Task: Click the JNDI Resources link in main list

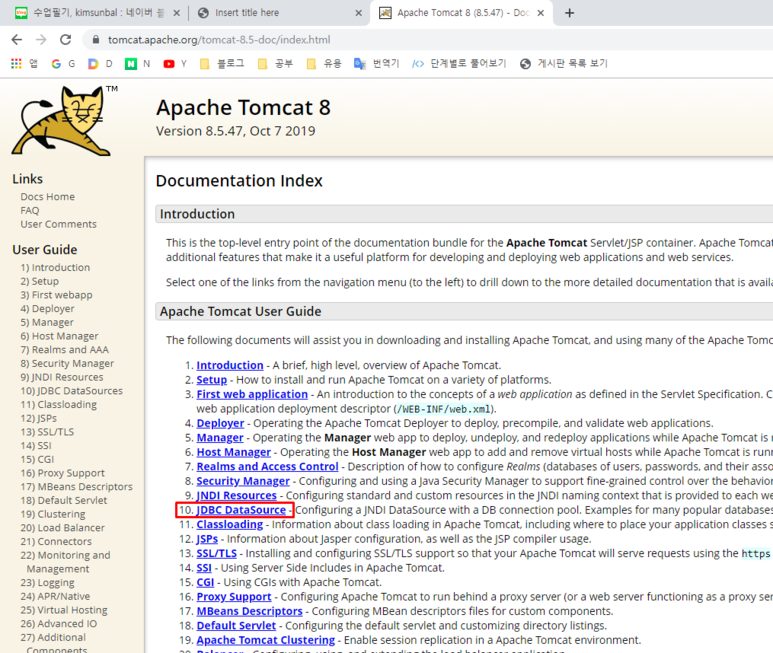Action: pos(237,496)
